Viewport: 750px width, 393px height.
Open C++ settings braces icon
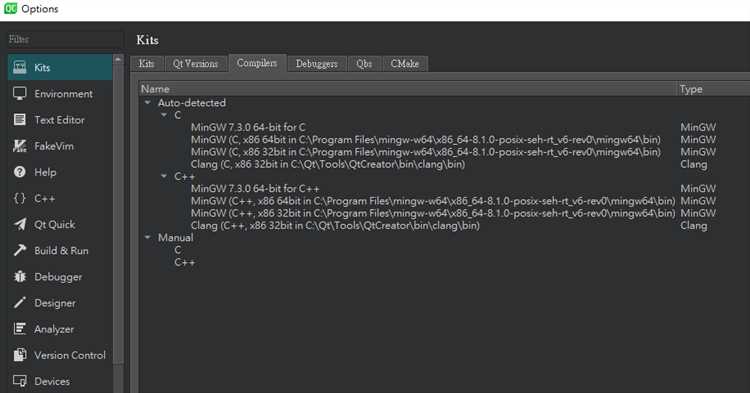click(20, 198)
